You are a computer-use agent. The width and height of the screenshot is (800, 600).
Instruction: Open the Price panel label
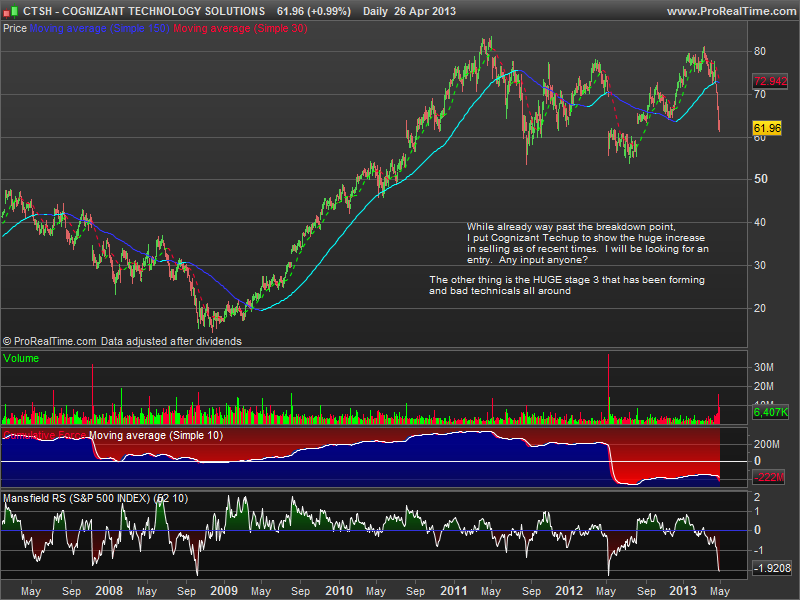pos(15,29)
